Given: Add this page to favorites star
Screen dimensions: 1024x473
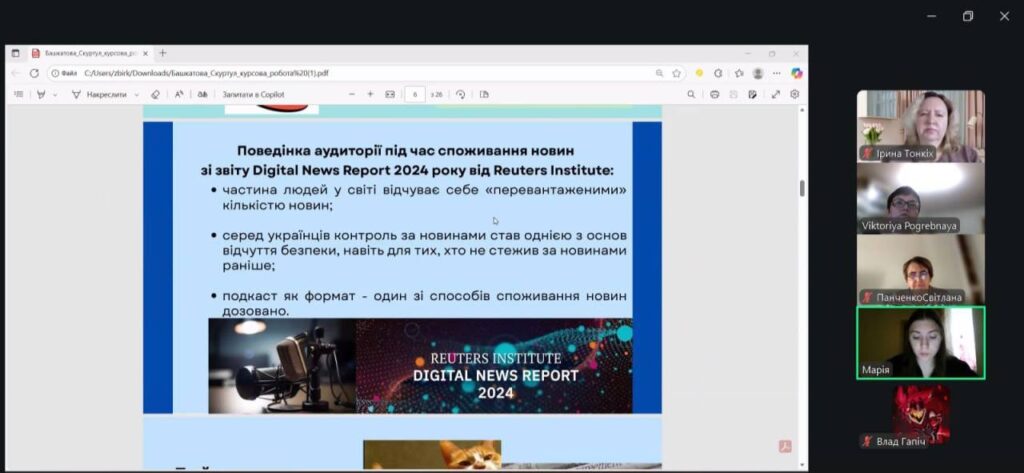Looking at the screenshot, I should [x=677, y=73].
